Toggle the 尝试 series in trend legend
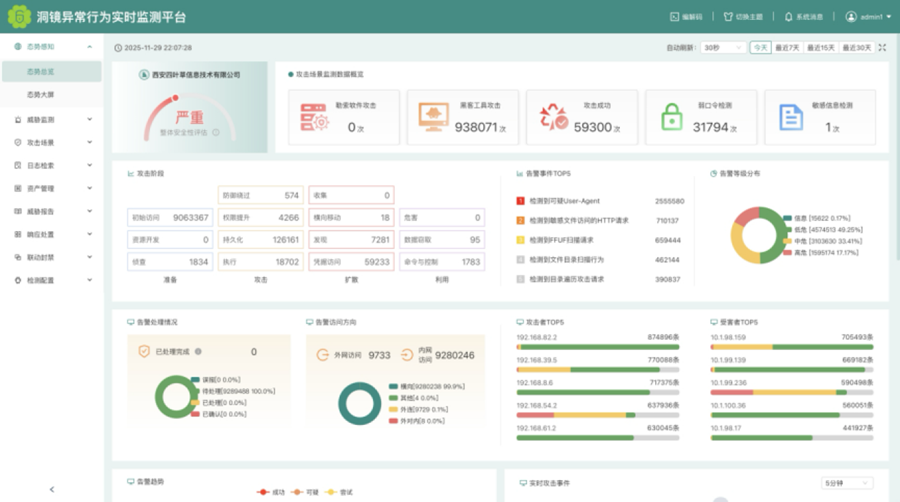The width and height of the screenshot is (900, 502). click(339, 492)
